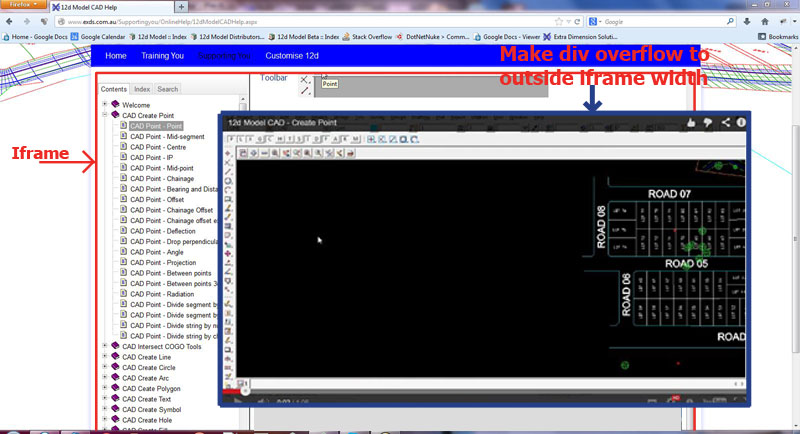Screen dimensions: 800x434
Task: Switch to the Index tab
Action: (142, 89)
